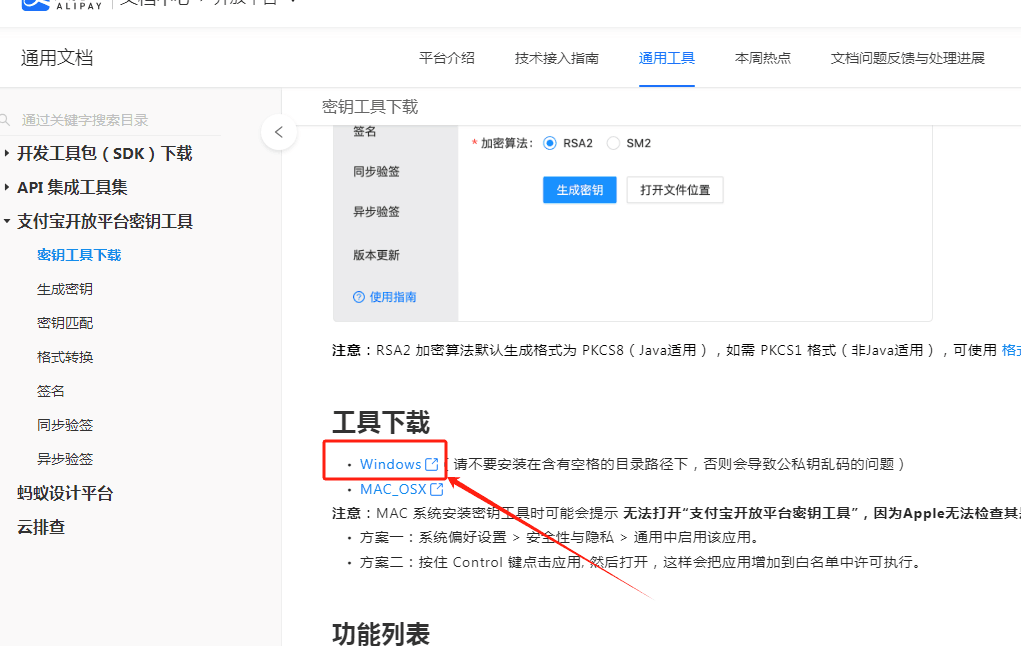Select the SM2 encryption algorithm
Image resolution: width=1021 pixels, height=646 pixels.
(613, 143)
